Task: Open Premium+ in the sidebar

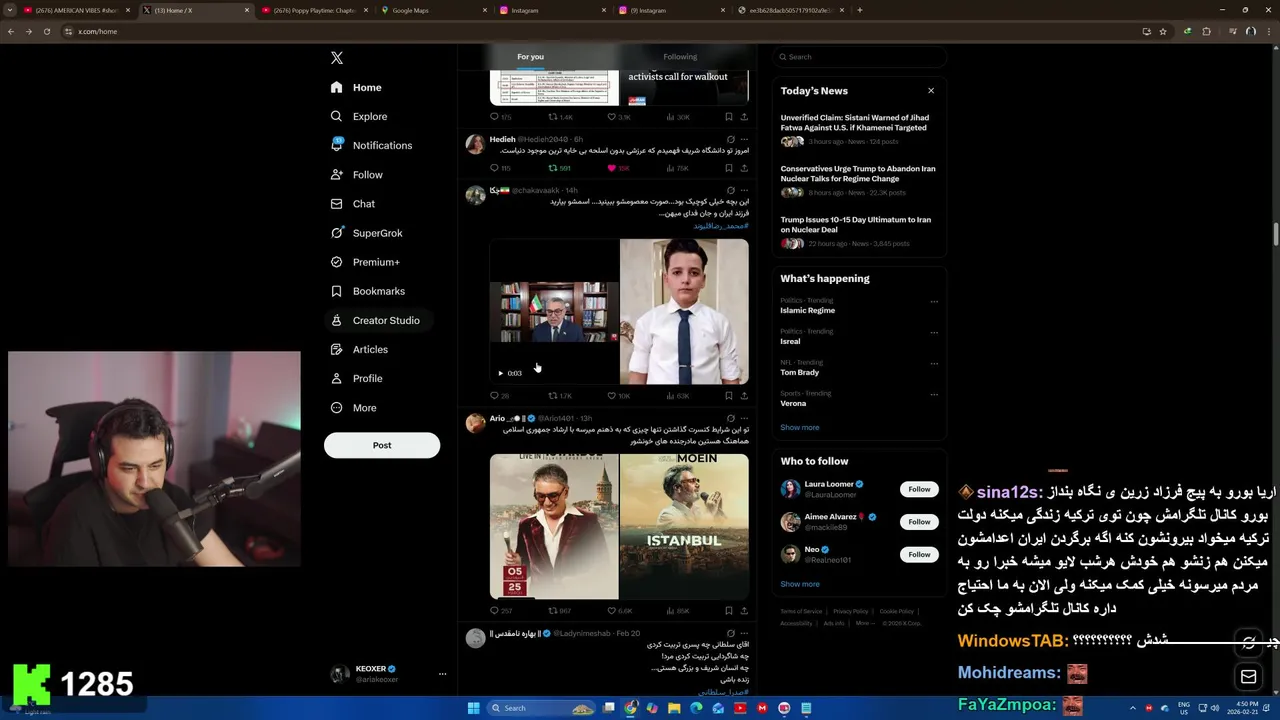Action: coord(364,262)
